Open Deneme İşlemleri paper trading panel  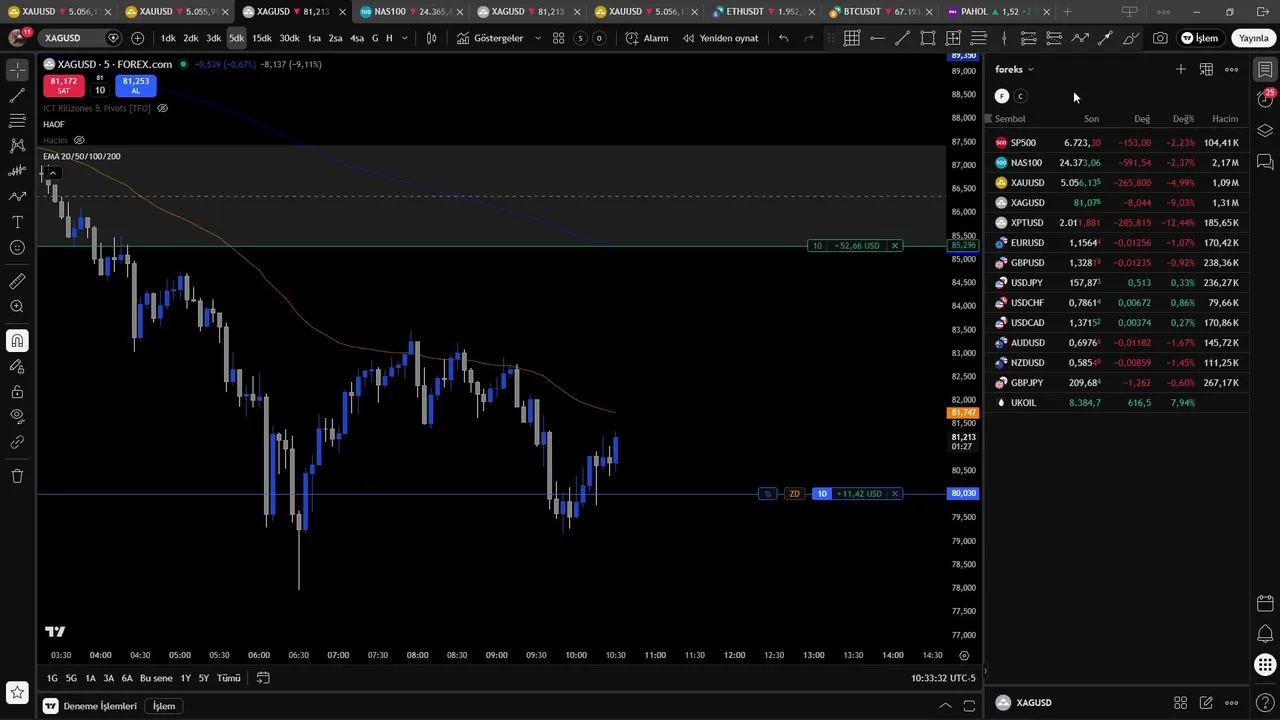pos(99,706)
